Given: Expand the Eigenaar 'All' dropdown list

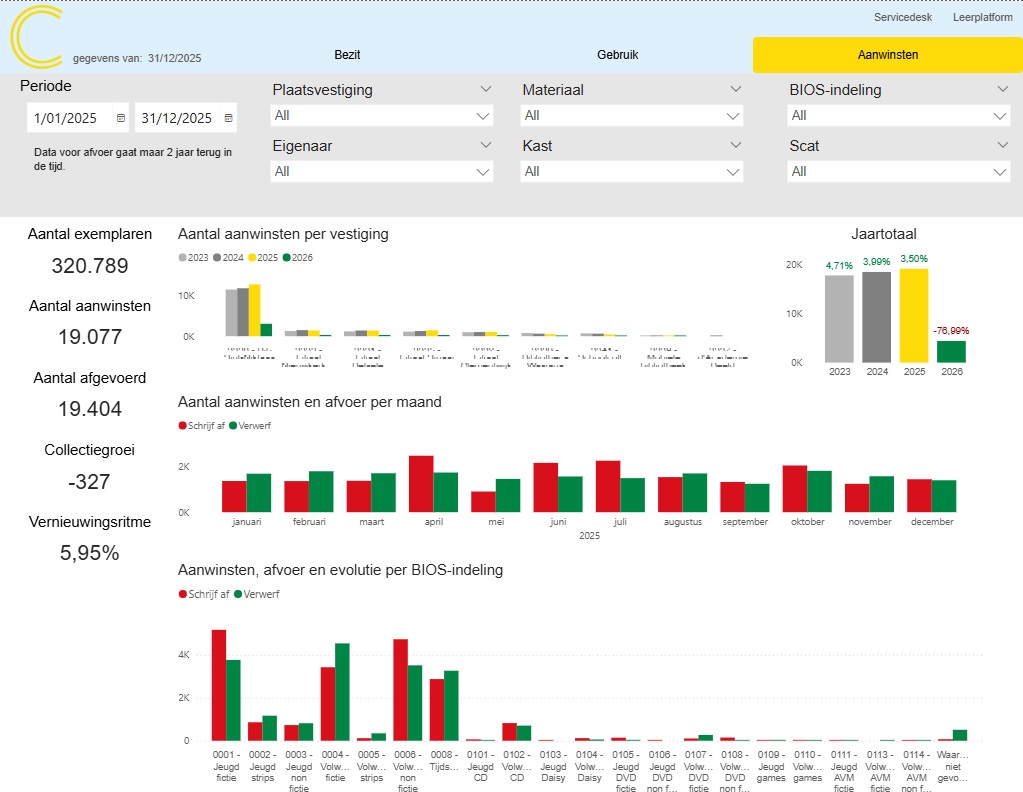Looking at the screenshot, I should (x=382, y=172).
